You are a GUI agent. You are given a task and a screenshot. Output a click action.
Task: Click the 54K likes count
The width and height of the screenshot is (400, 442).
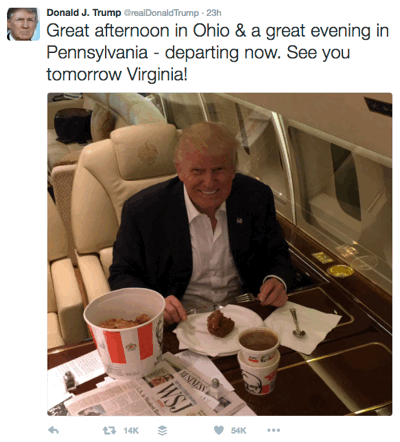coord(239,431)
